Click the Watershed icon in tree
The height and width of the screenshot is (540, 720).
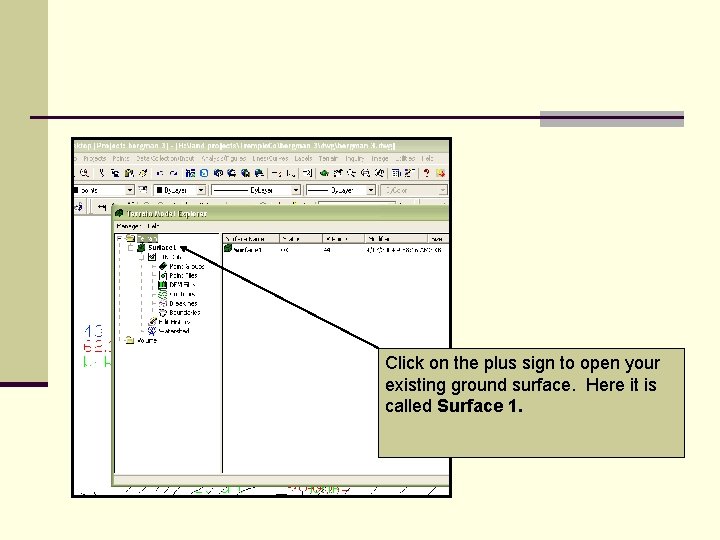pyautogui.click(x=152, y=331)
